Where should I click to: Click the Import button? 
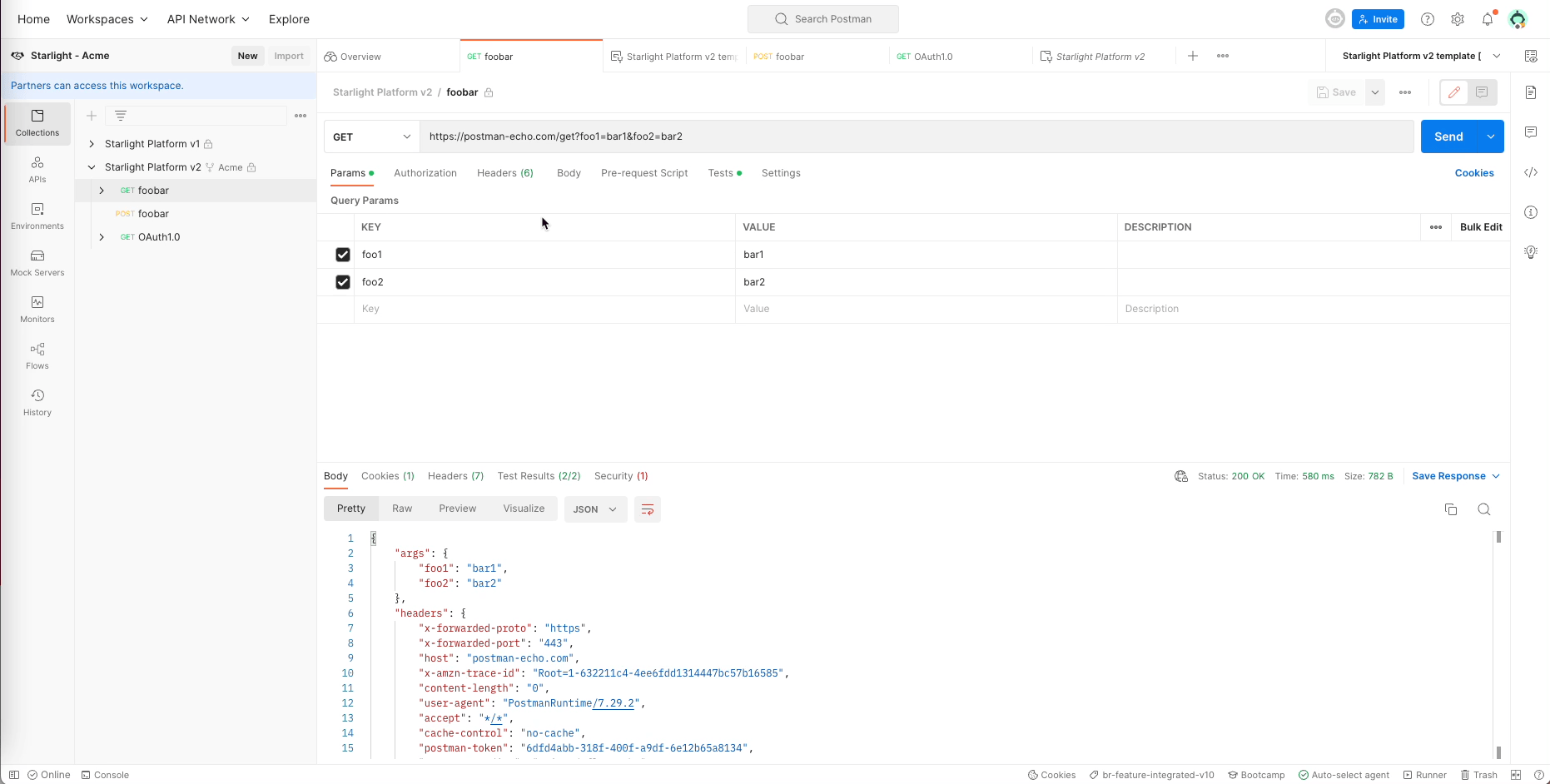point(289,56)
